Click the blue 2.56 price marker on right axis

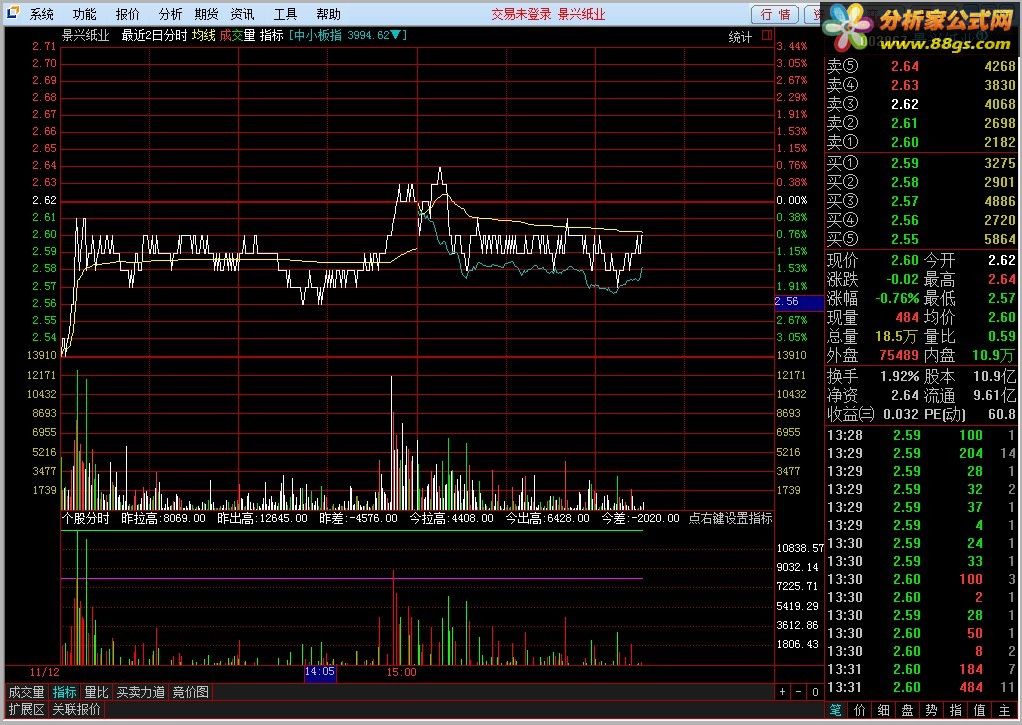[798, 302]
